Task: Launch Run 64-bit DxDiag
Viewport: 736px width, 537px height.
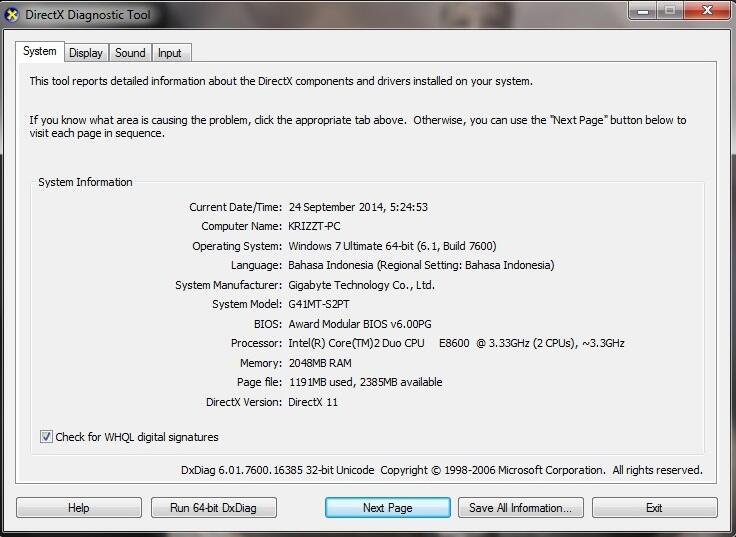Action: [214, 507]
